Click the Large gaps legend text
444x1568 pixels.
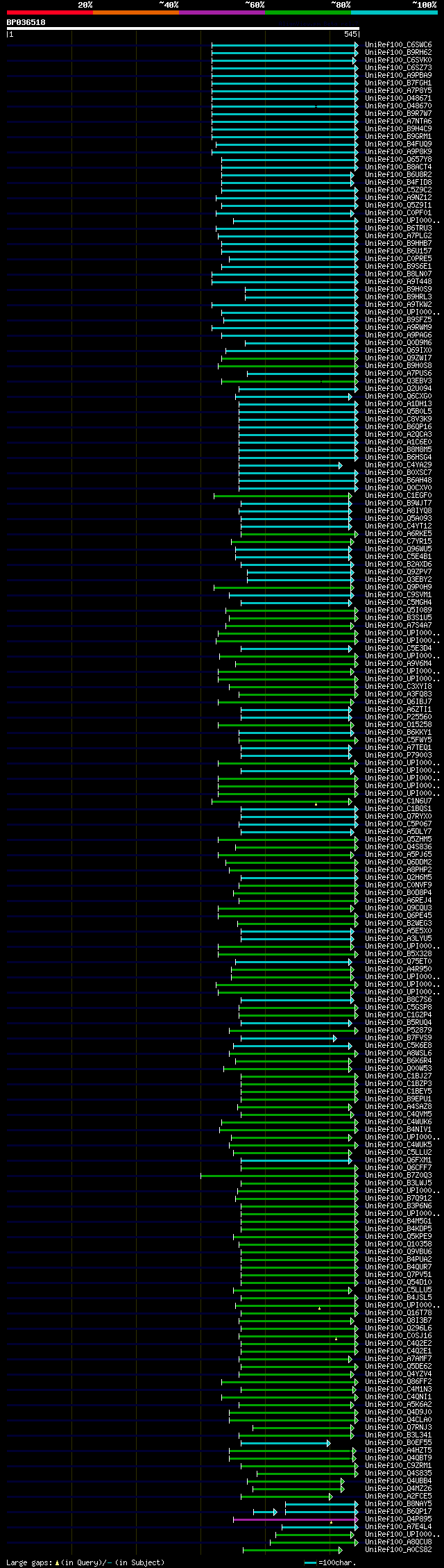pyautogui.click(x=85, y=1562)
